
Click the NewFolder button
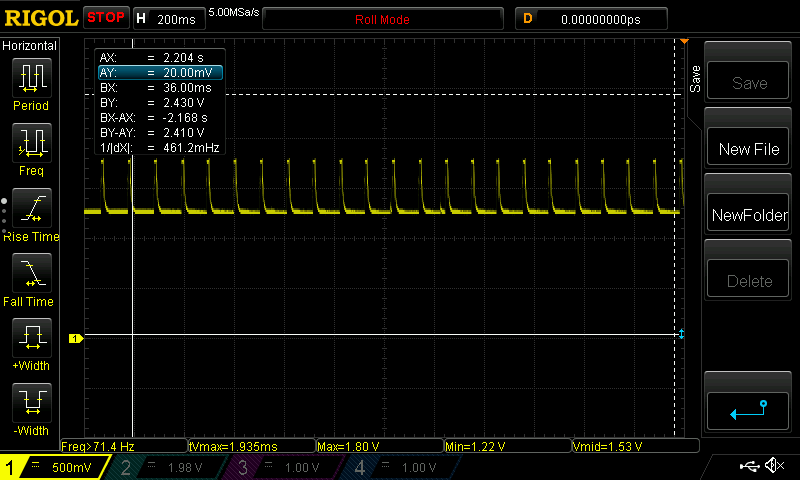coord(748,213)
